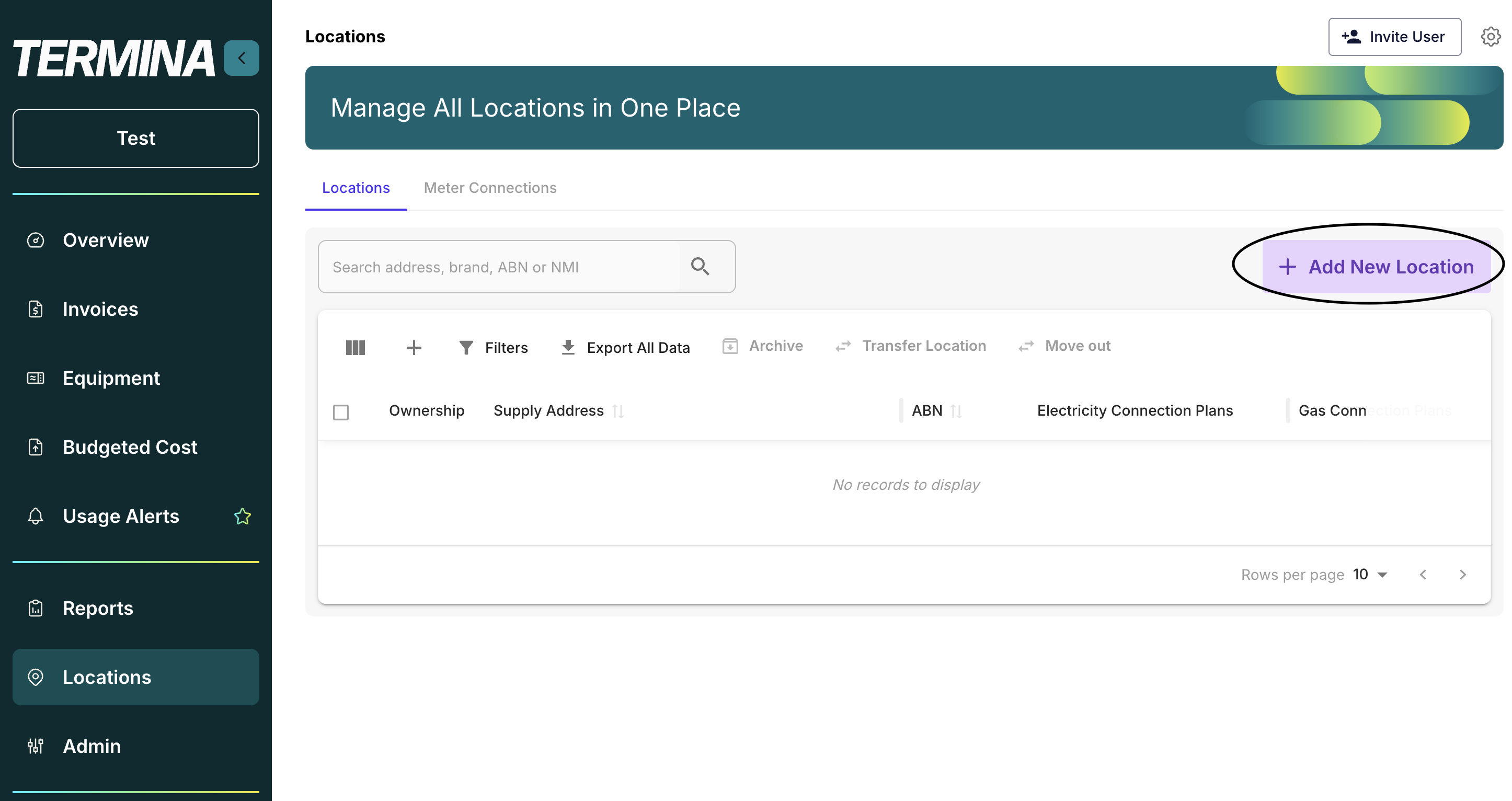Viewport: 1512px width, 801px height.
Task: Select the Locations sidebar item
Action: point(135,677)
